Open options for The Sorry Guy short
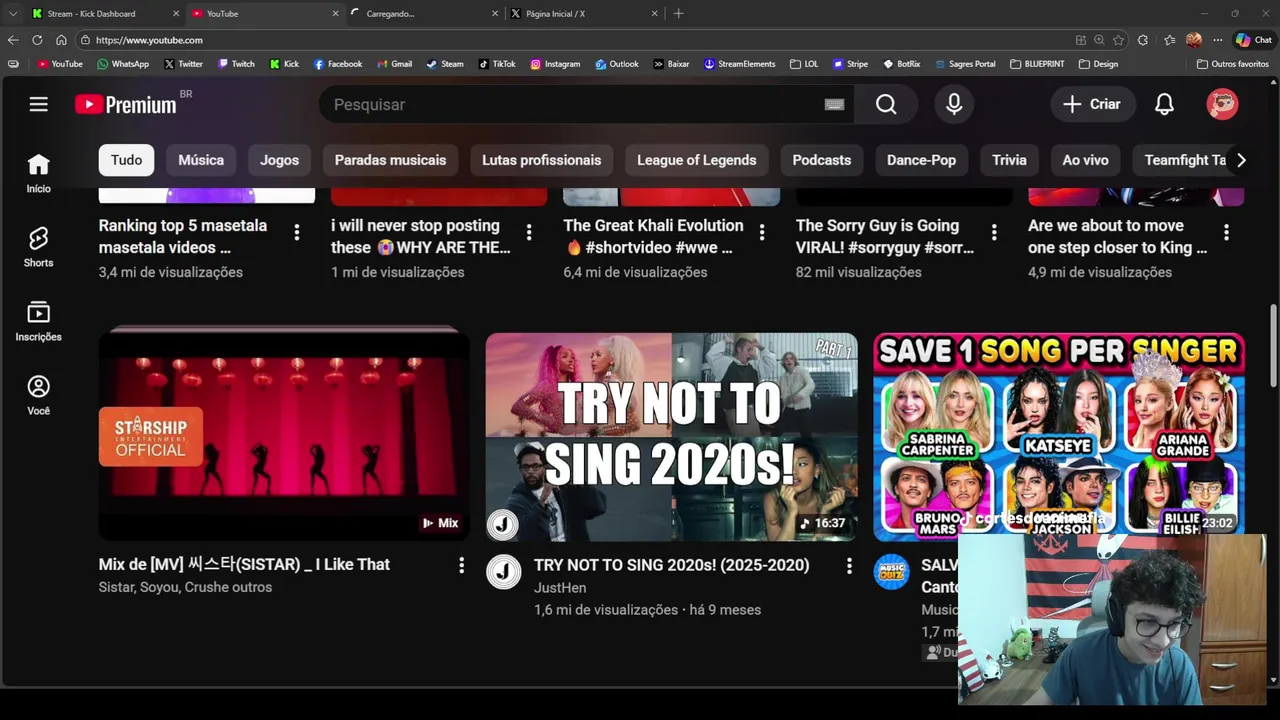This screenshot has height=720, width=1280. pyautogui.click(x=994, y=232)
